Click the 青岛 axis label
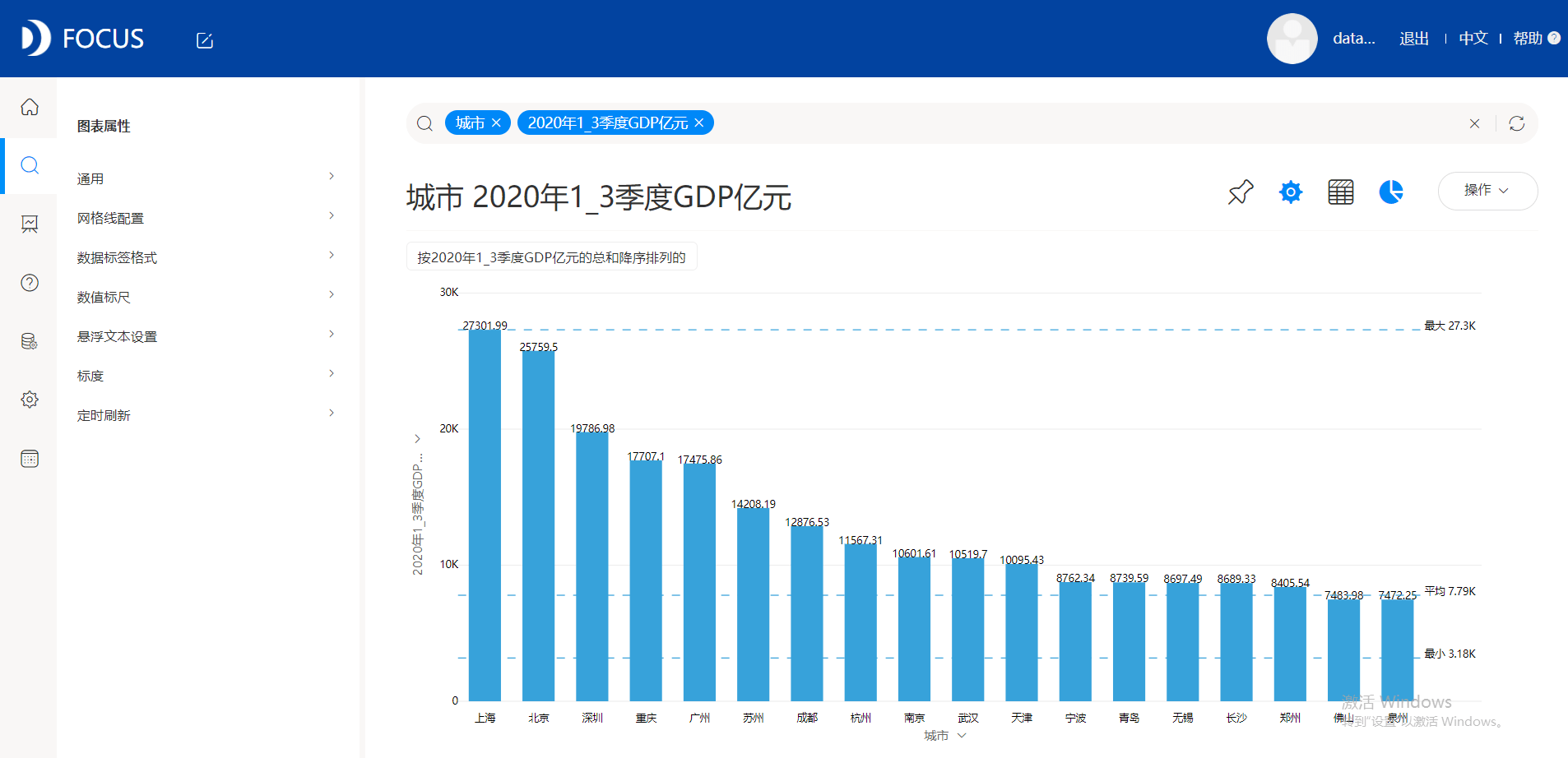This screenshot has width=1568, height=758. coord(1129,718)
